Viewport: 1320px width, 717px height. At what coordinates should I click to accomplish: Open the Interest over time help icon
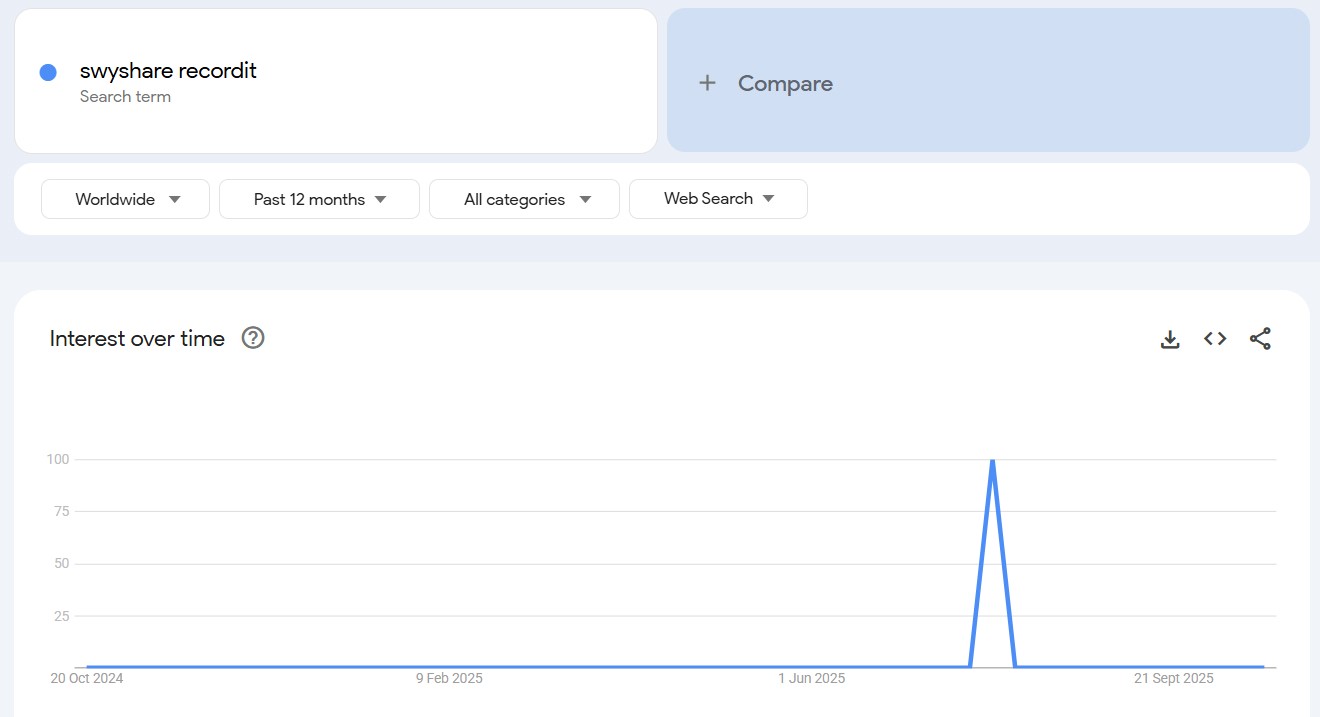click(x=253, y=338)
